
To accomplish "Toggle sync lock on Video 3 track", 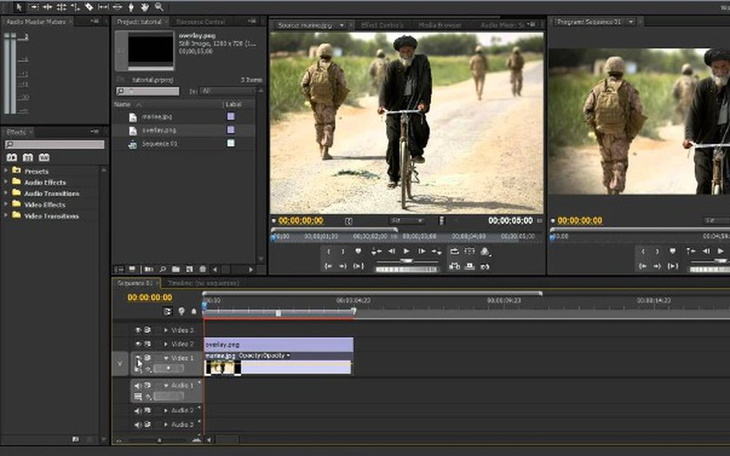I will [x=148, y=330].
